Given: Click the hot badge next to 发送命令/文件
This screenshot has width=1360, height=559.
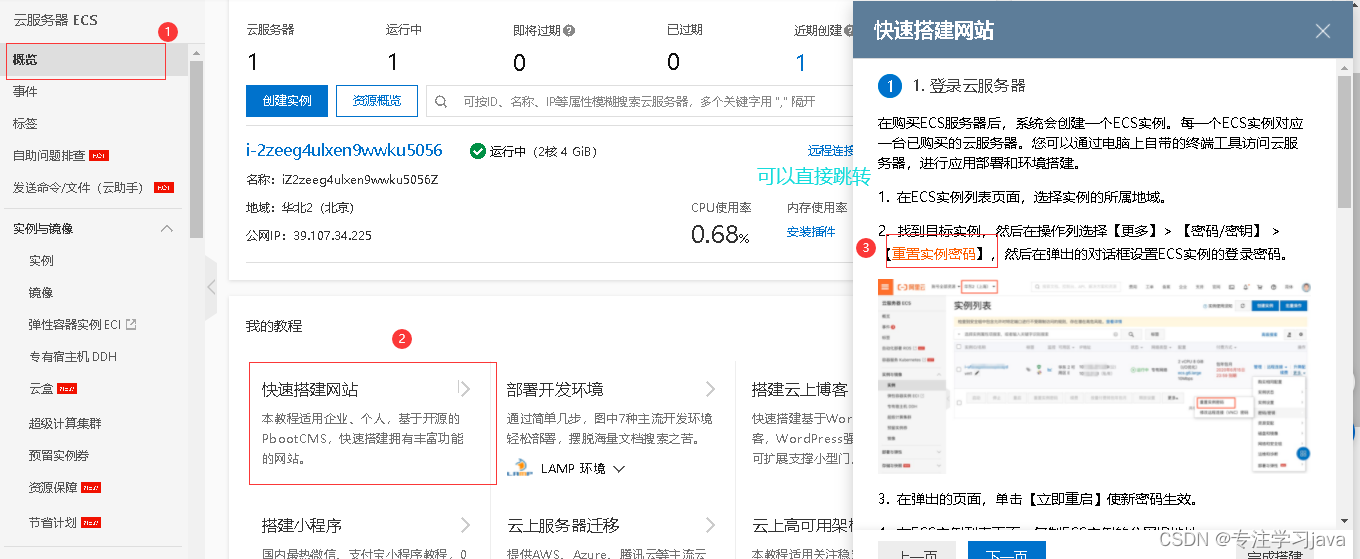Looking at the screenshot, I should pyautogui.click(x=164, y=187).
